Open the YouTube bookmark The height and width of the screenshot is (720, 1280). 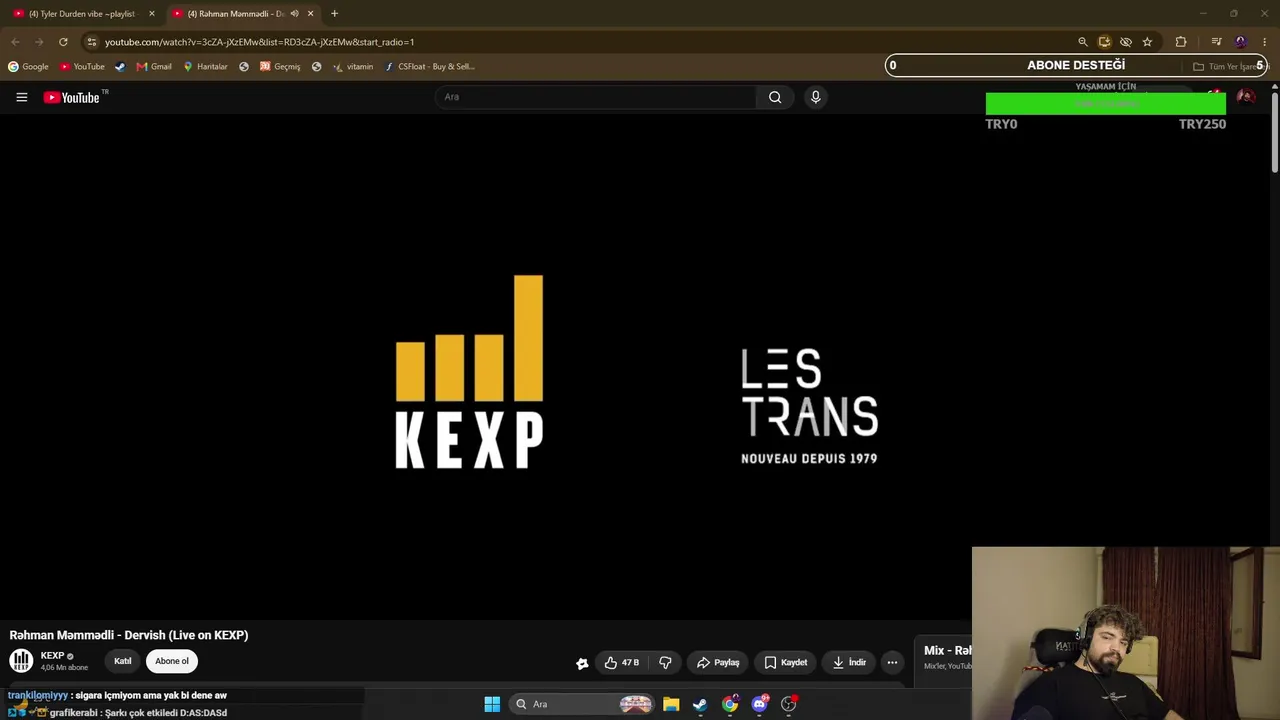coord(82,67)
